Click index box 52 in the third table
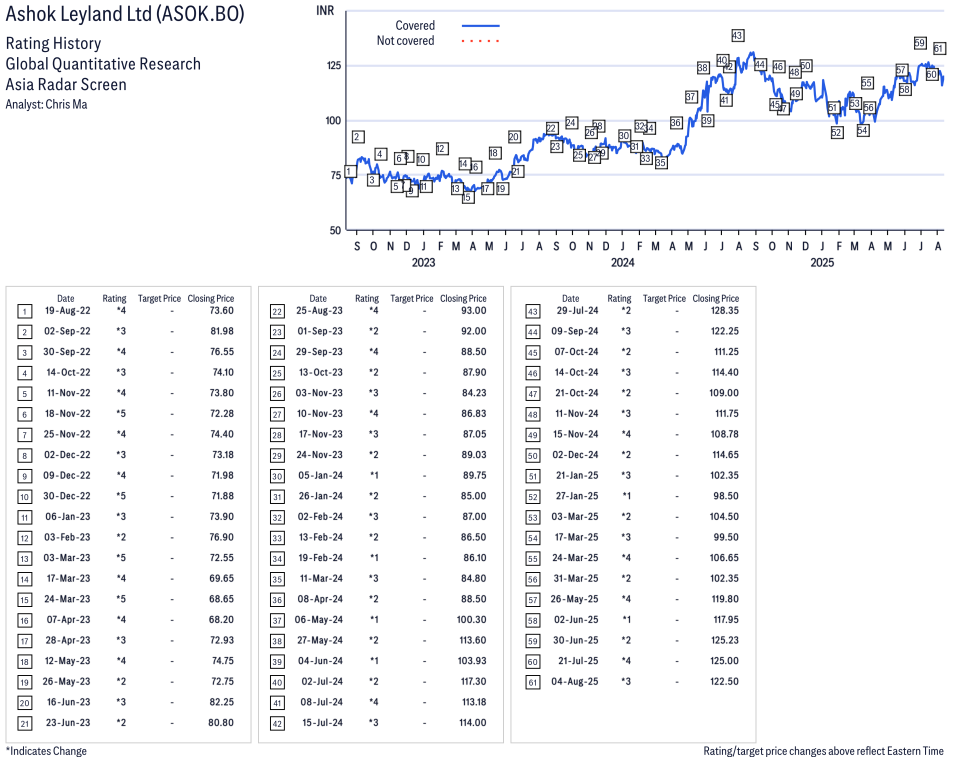This screenshot has height=757, width=955. tap(532, 497)
